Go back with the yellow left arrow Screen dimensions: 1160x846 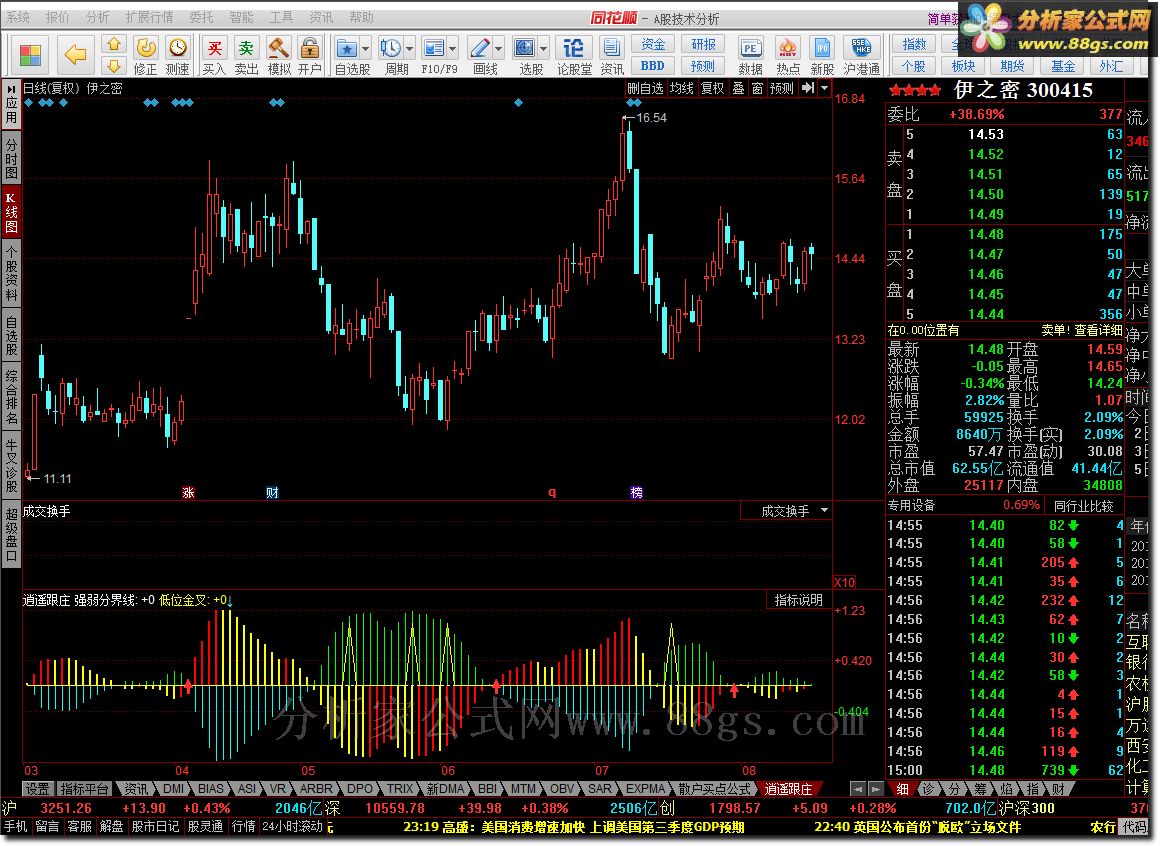click(75, 54)
